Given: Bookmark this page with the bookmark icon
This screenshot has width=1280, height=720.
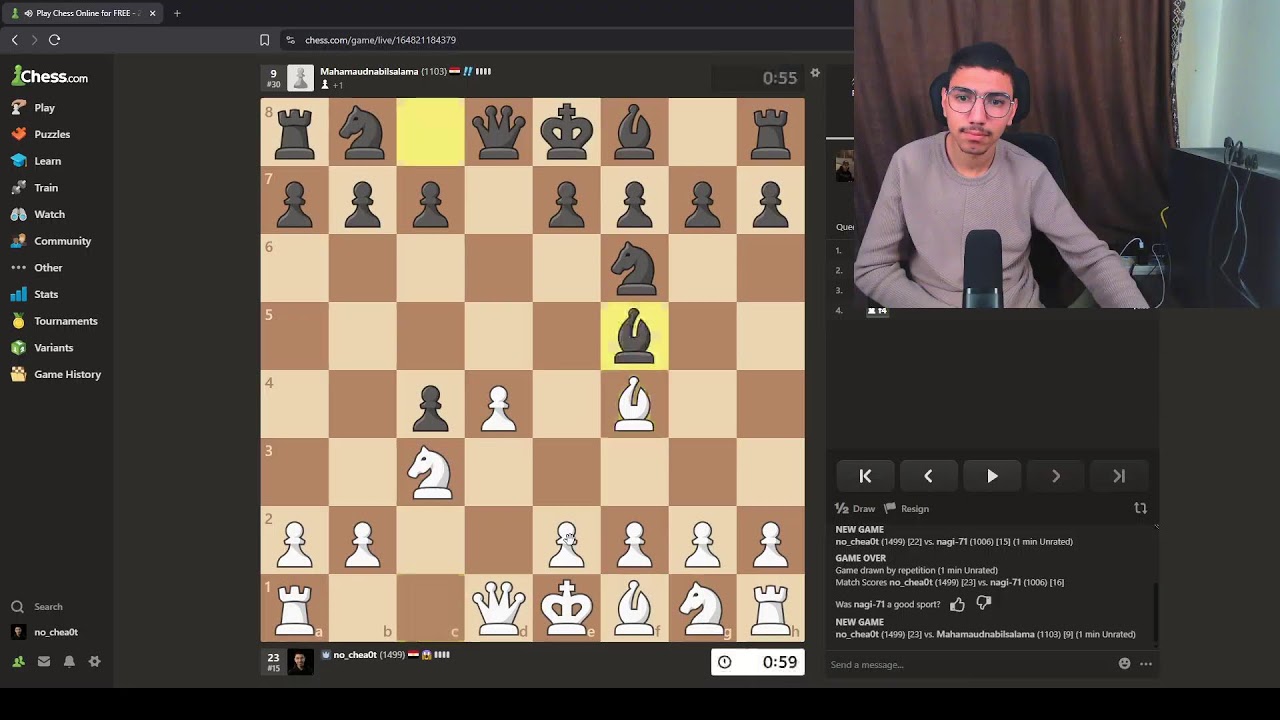Looking at the screenshot, I should click(264, 40).
